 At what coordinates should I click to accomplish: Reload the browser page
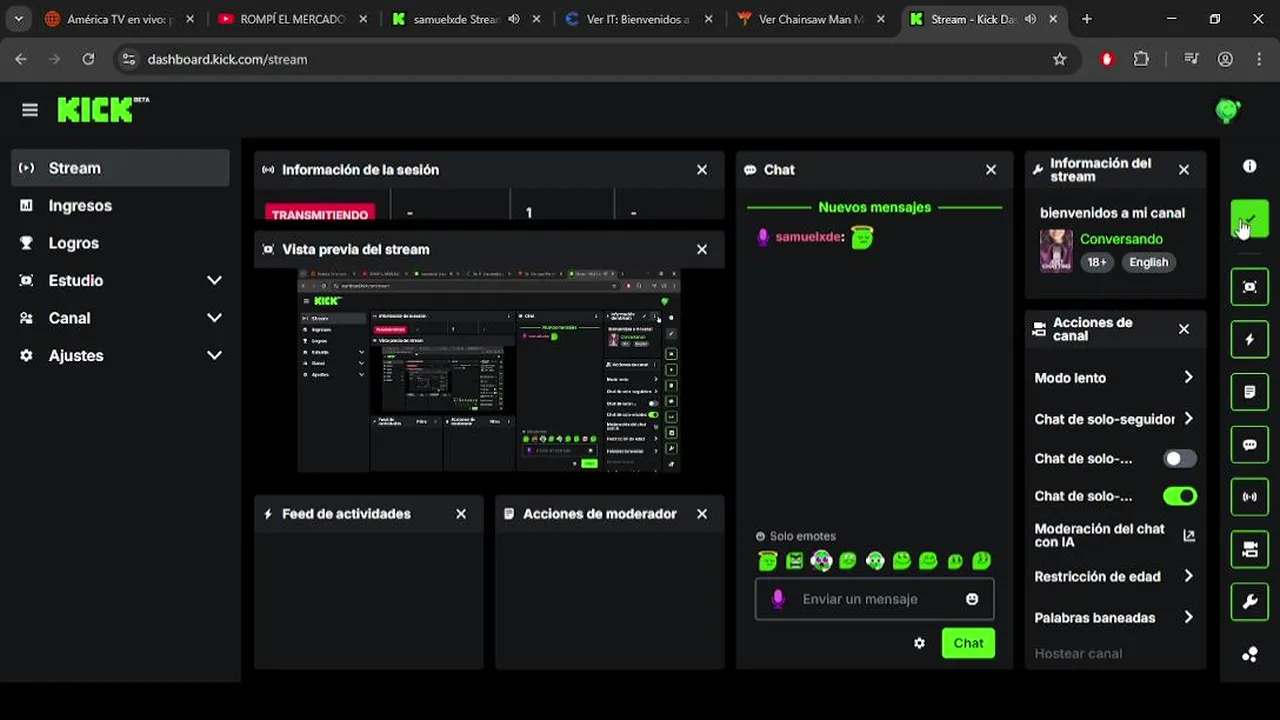click(x=88, y=59)
